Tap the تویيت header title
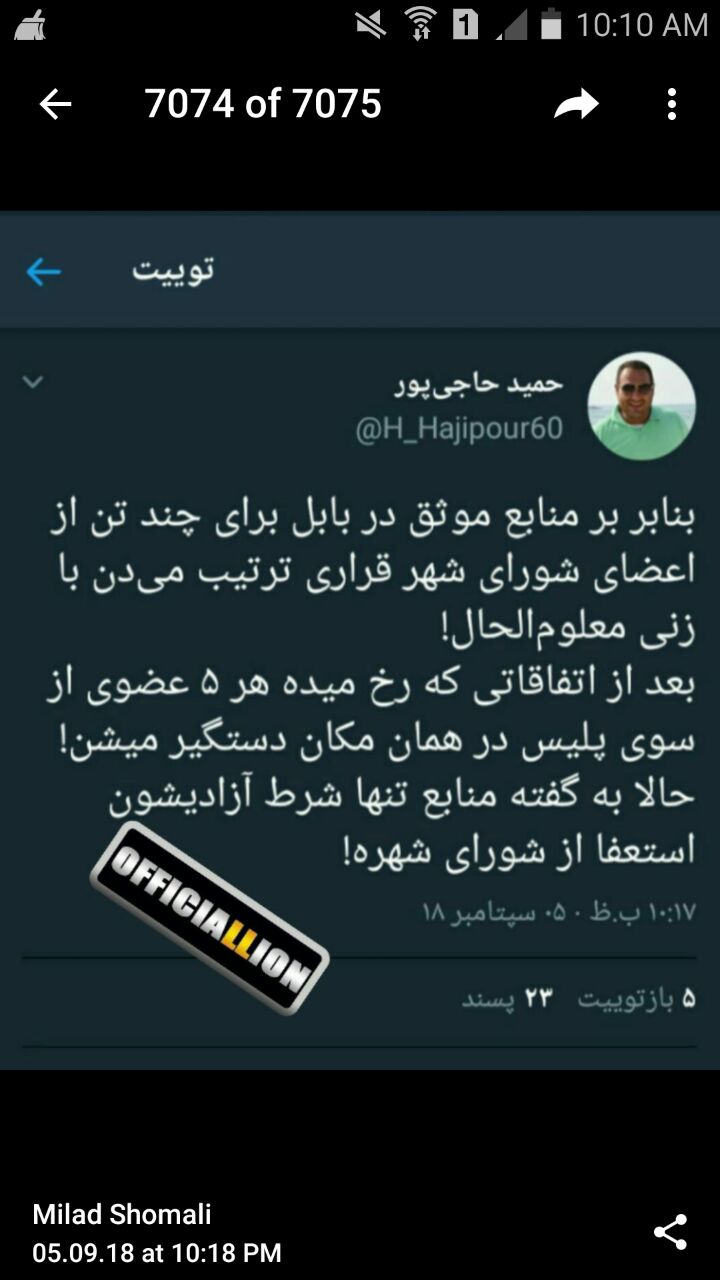Screen dimensions: 720x1280 173,271
